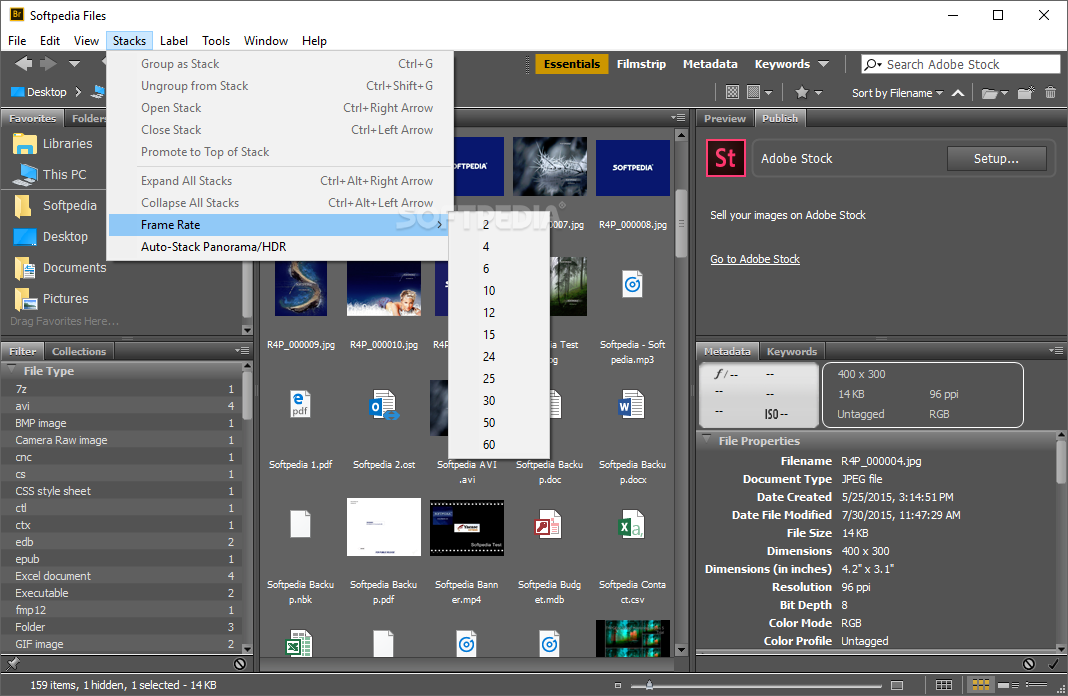Click the cancel metadata changes icon
This screenshot has width=1068, height=696.
tap(1028, 663)
